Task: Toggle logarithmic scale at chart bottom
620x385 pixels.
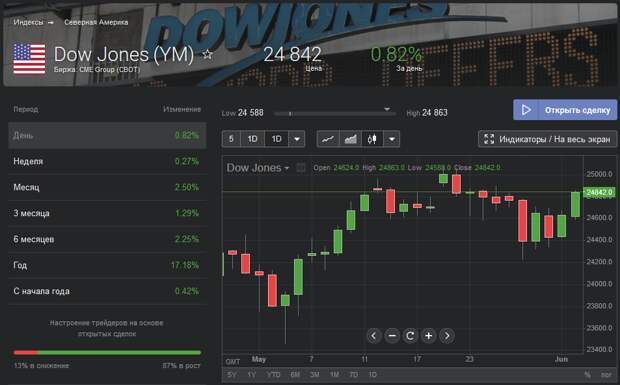Action: (x=606, y=375)
